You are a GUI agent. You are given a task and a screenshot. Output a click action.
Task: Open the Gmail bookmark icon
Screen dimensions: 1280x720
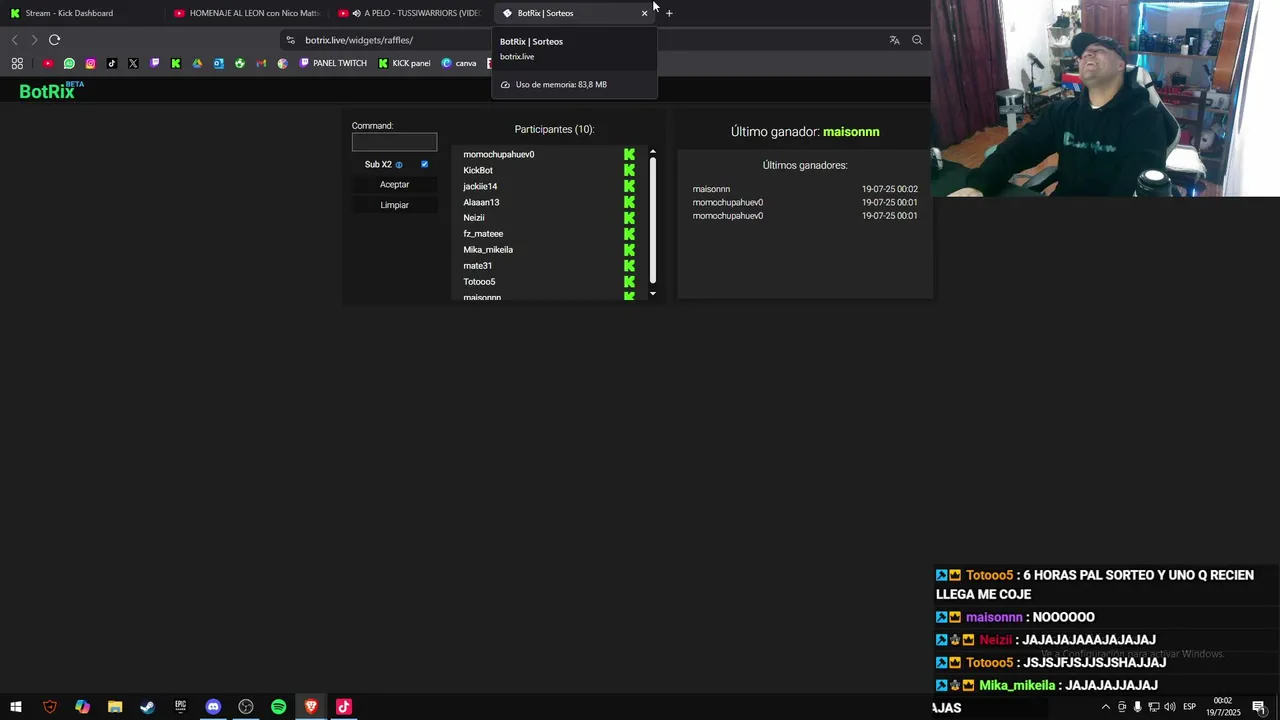pos(261,63)
